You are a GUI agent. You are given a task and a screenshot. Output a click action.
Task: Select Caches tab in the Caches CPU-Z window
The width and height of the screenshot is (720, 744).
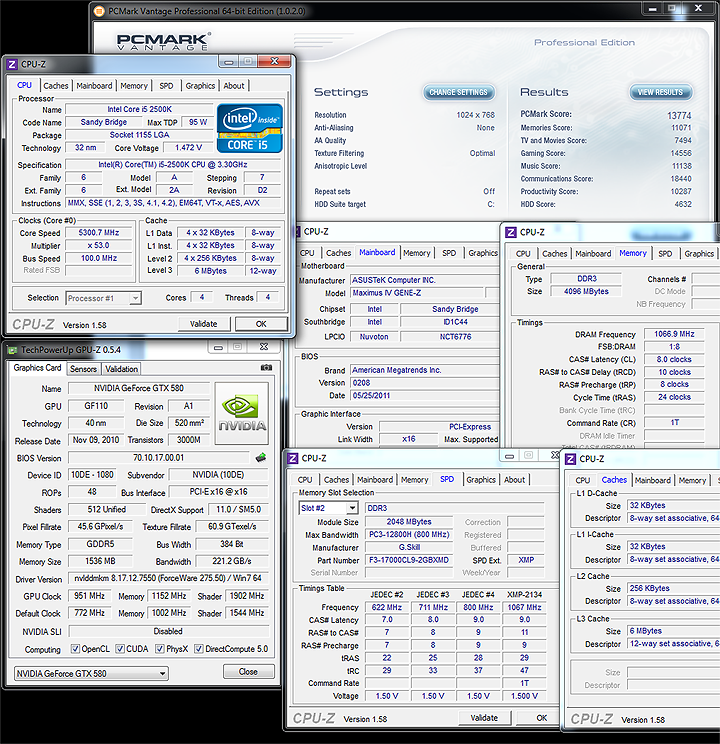tap(614, 480)
